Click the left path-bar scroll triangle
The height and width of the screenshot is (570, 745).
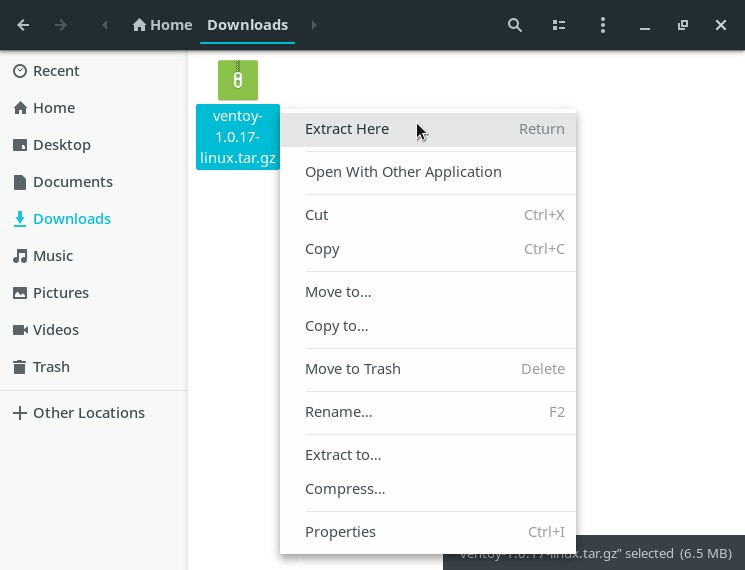click(x=105, y=25)
